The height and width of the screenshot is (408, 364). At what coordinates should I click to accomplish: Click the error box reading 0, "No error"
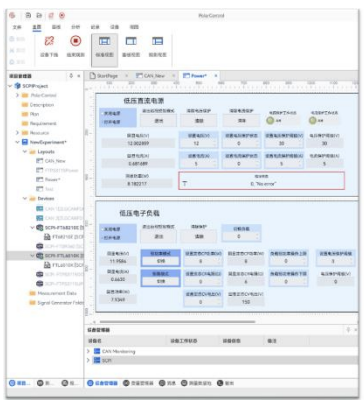[262, 181]
